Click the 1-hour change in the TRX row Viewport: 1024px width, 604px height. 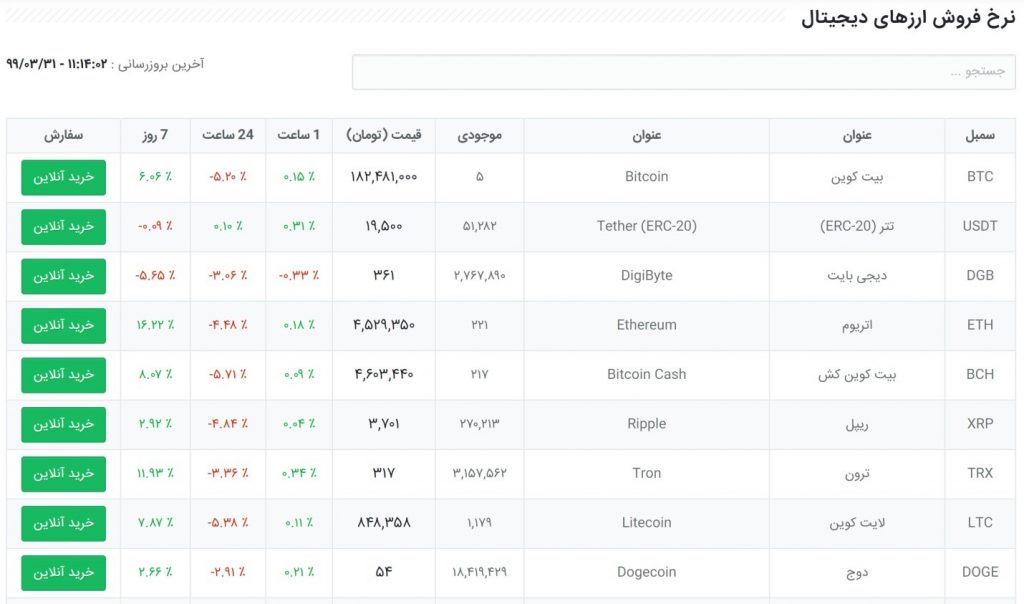[298, 473]
